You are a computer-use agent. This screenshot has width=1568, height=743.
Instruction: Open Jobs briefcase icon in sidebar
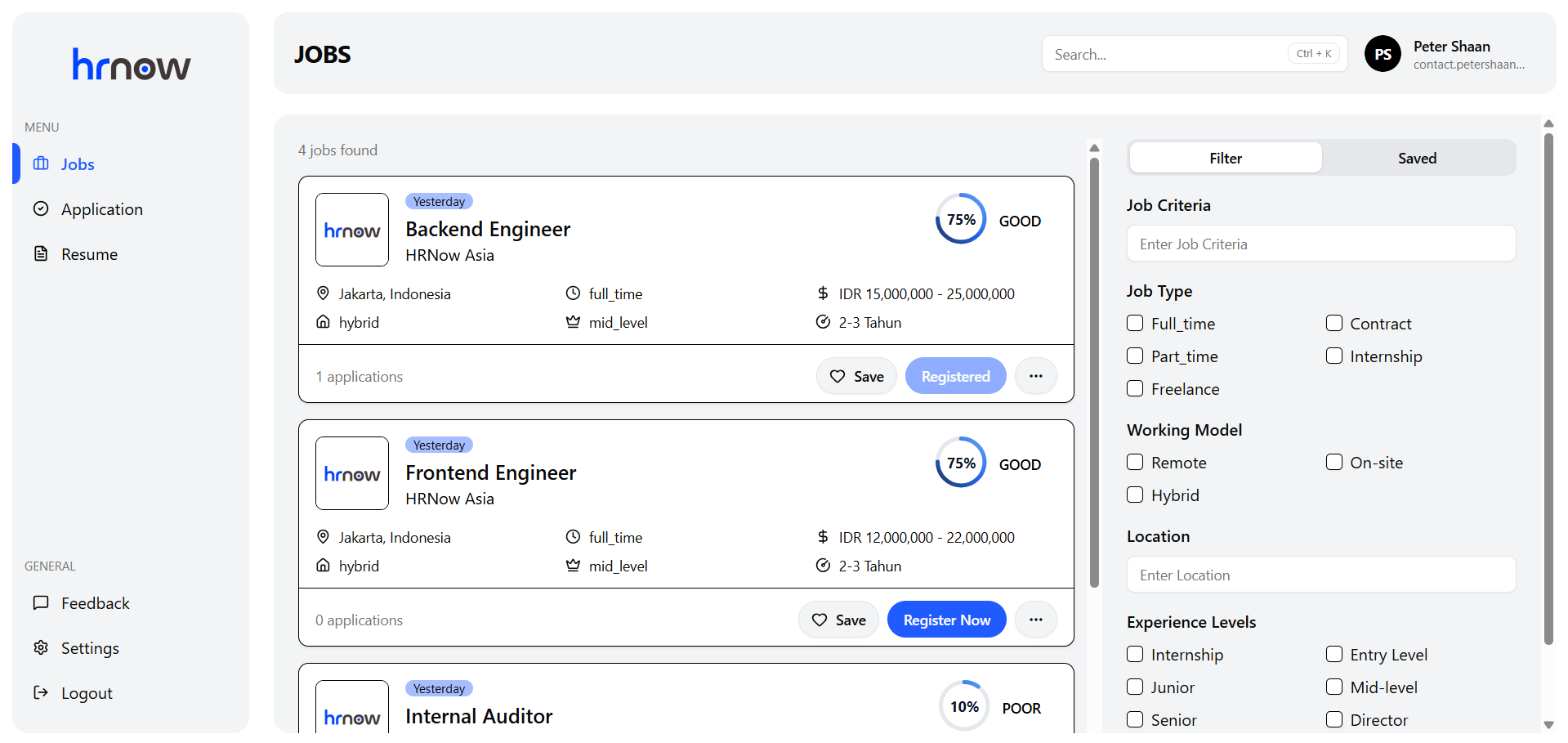(41, 163)
